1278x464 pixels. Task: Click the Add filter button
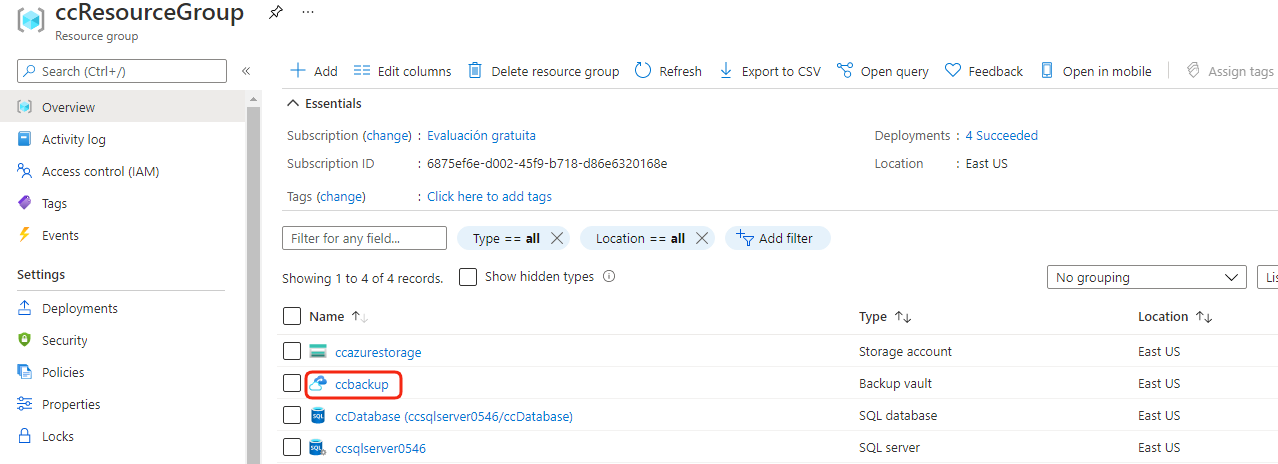point(777,238)
